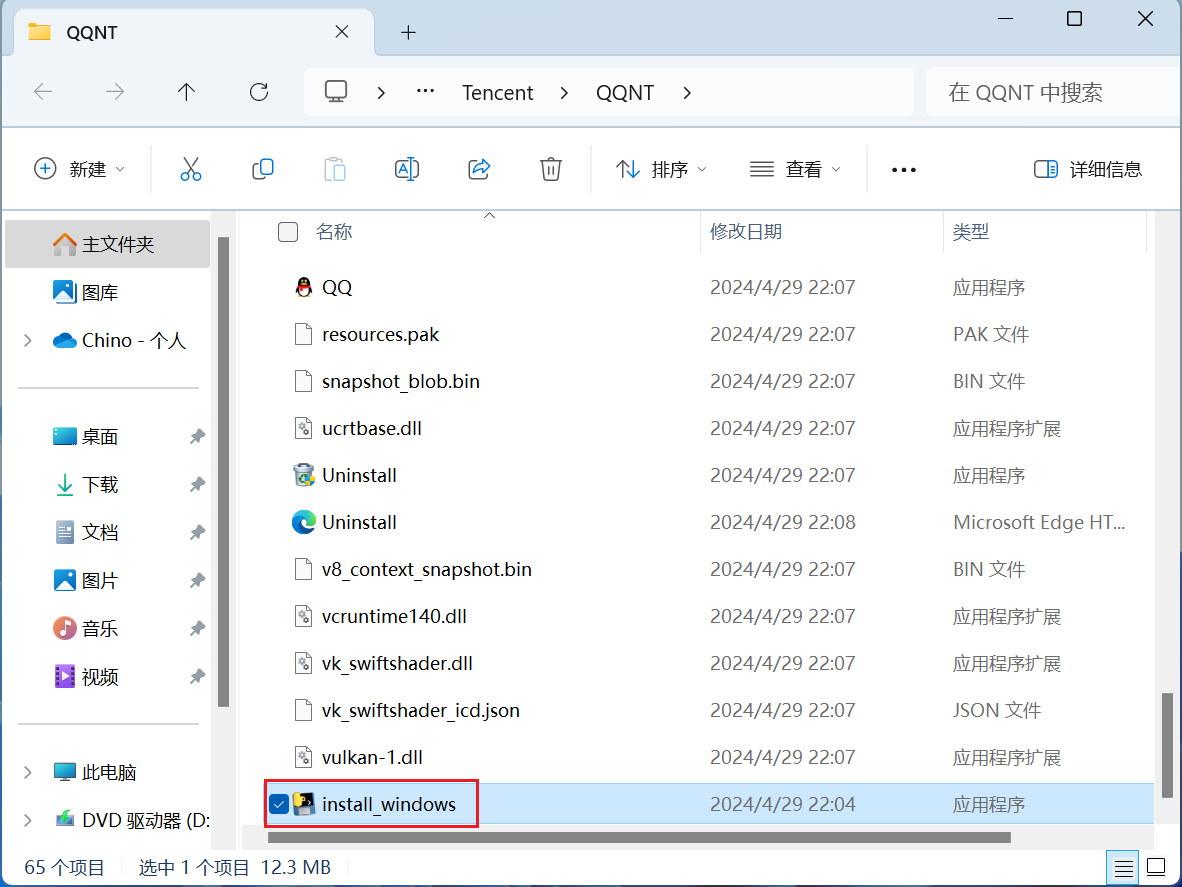Click the recycle-bin Uninstall application icon
This screenshot has width=1182, height=887.
(304, 476)
